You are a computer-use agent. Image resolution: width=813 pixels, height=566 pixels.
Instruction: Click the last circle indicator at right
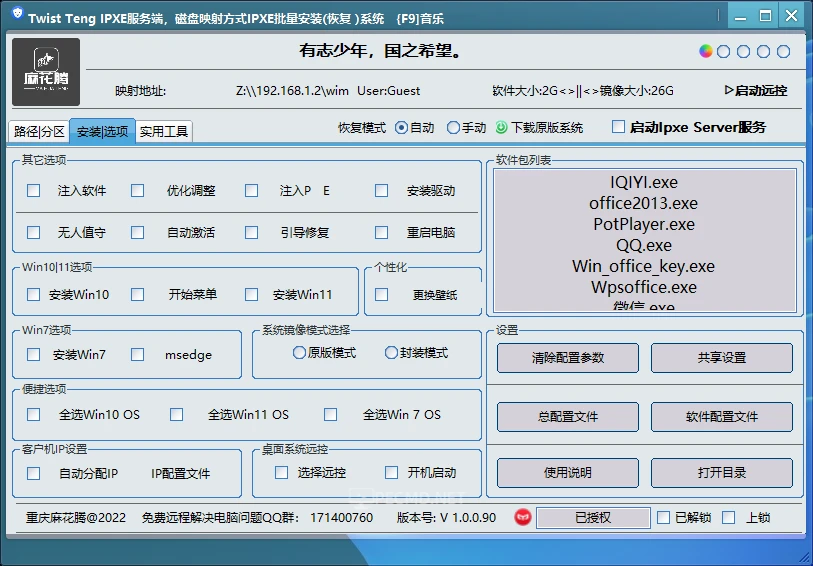coord(783,51)
